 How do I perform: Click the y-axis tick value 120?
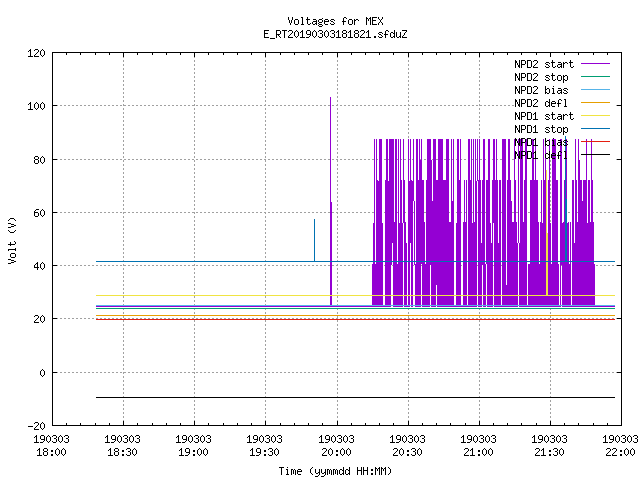click(x=36, y=53)
